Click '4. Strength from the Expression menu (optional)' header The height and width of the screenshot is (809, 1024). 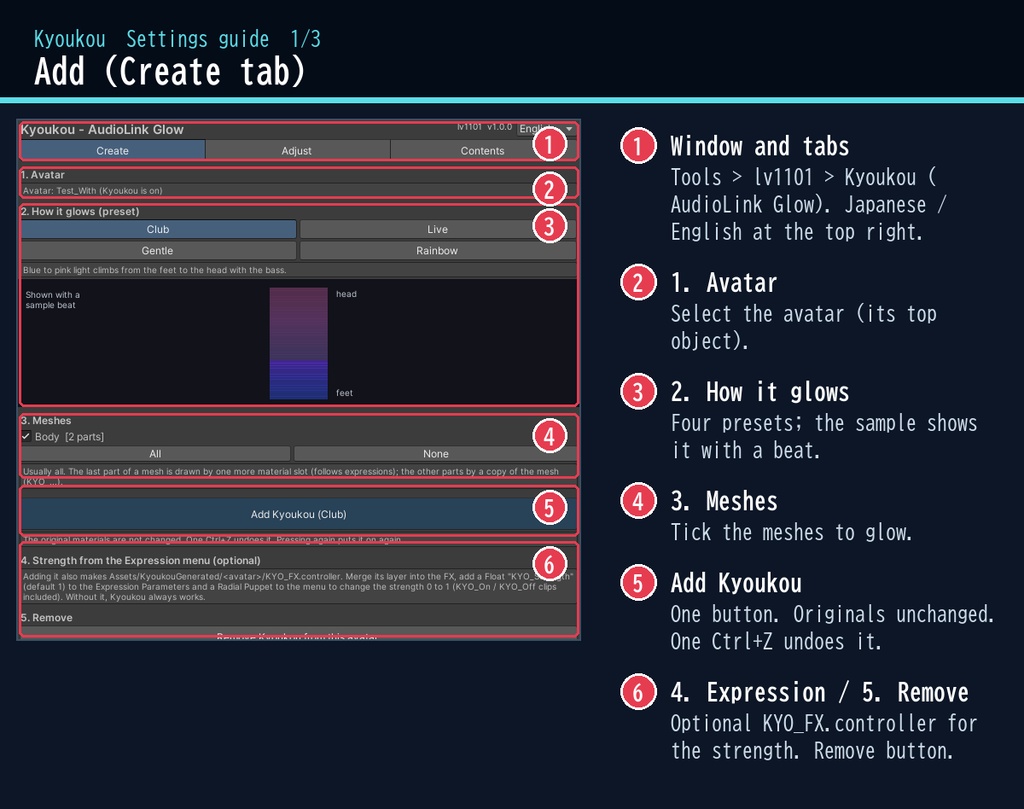(x=140, y=560)
